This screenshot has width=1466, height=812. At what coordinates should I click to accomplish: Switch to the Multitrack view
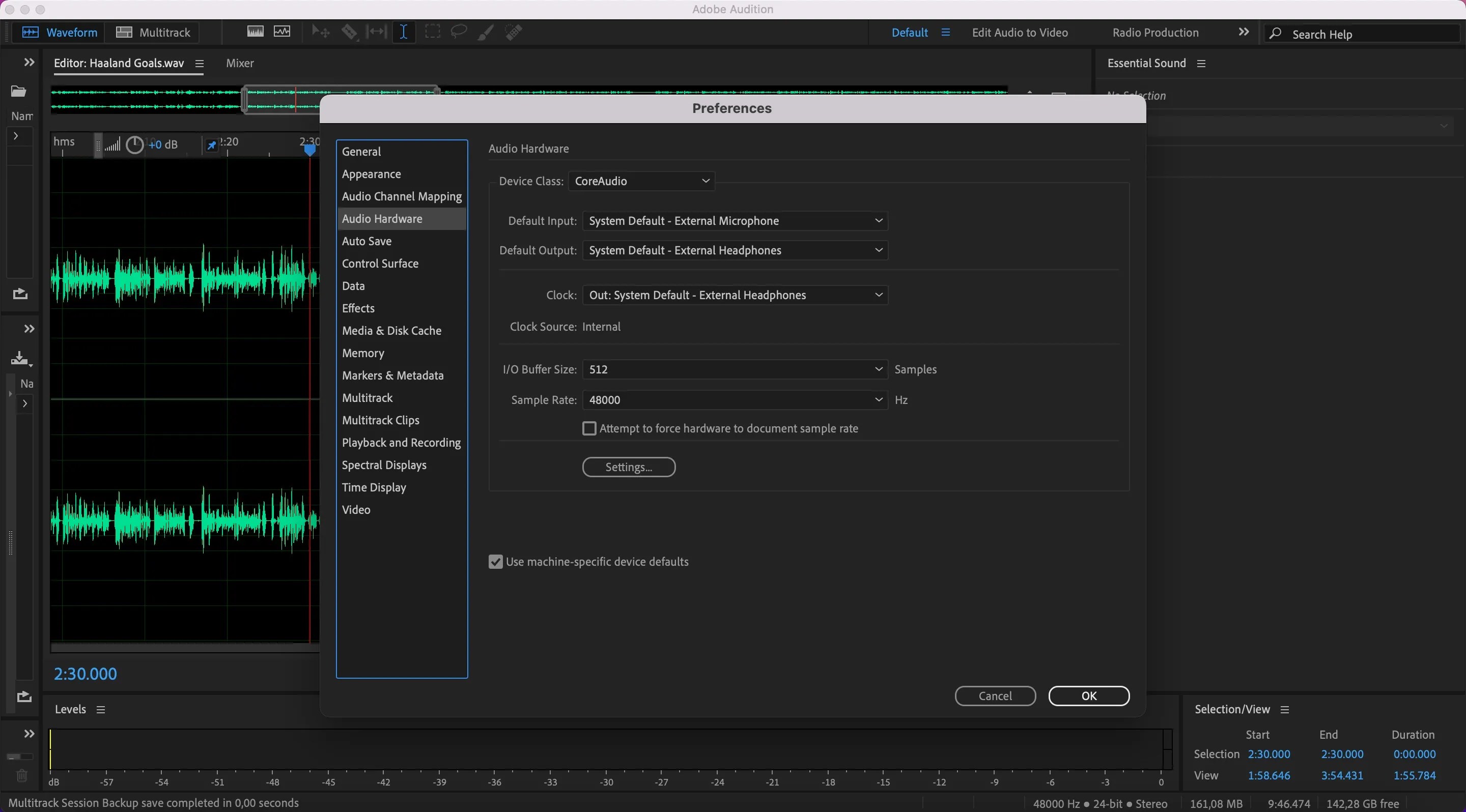point(153,32)
